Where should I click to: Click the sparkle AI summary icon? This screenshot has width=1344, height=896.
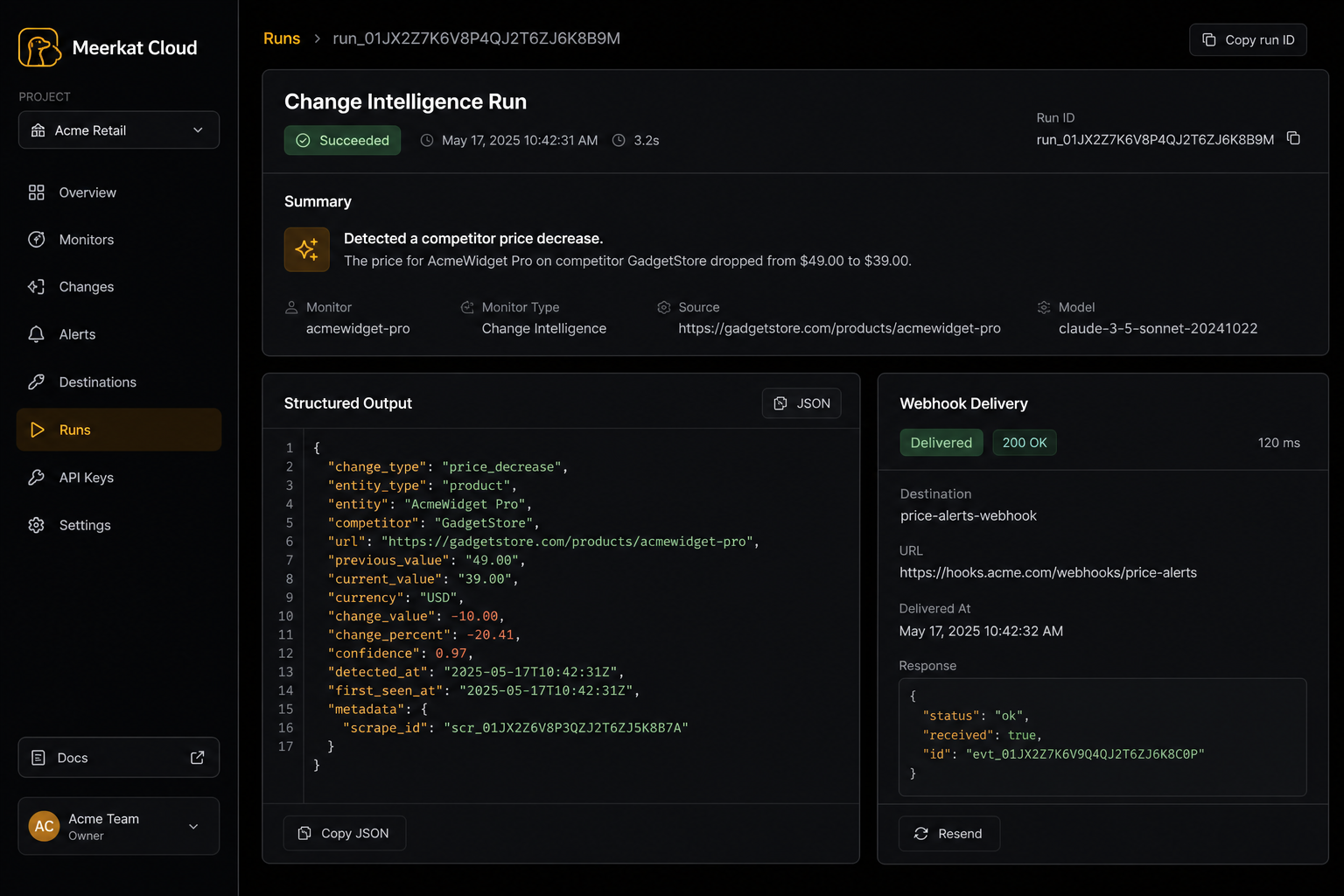pos(307,249)
